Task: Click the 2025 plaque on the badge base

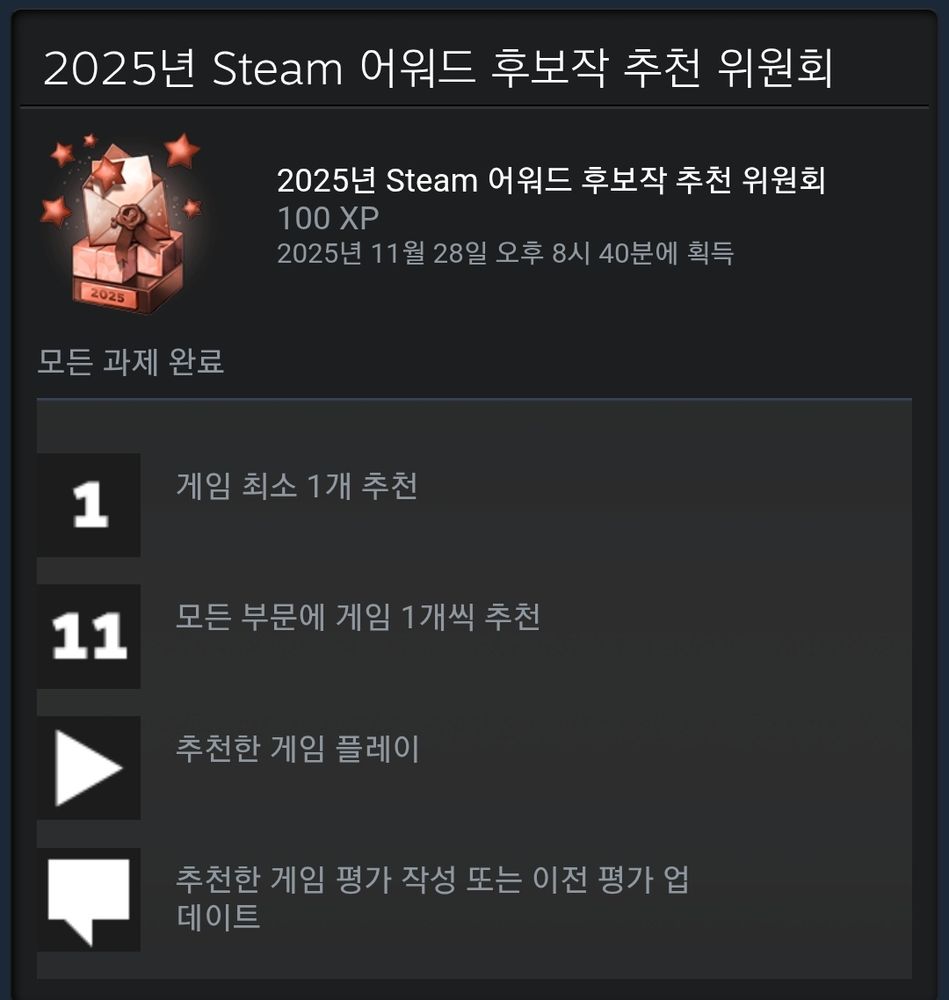Action: [107, 295]
